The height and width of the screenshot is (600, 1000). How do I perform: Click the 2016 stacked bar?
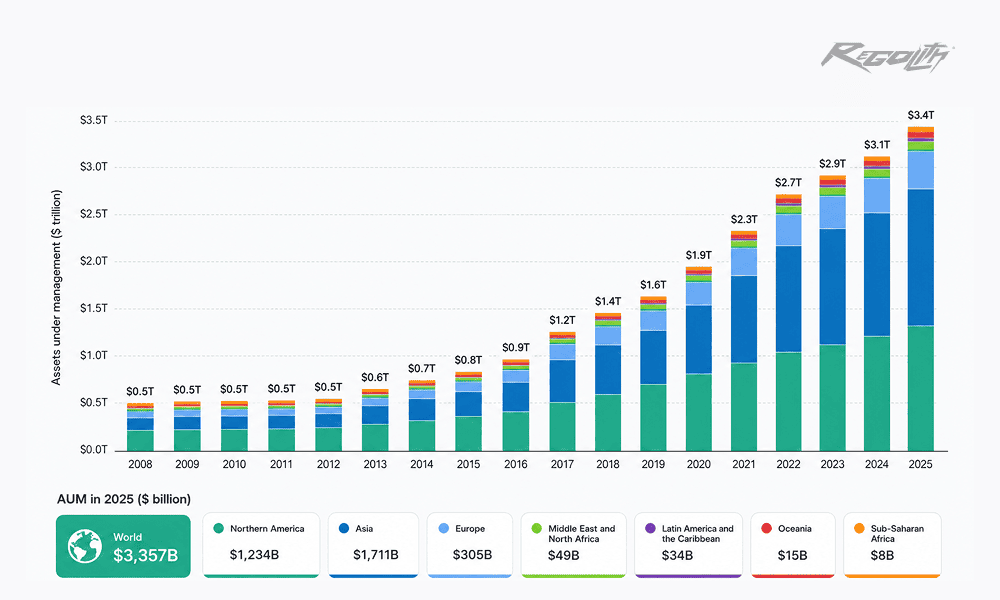click(x=515, y=405)
